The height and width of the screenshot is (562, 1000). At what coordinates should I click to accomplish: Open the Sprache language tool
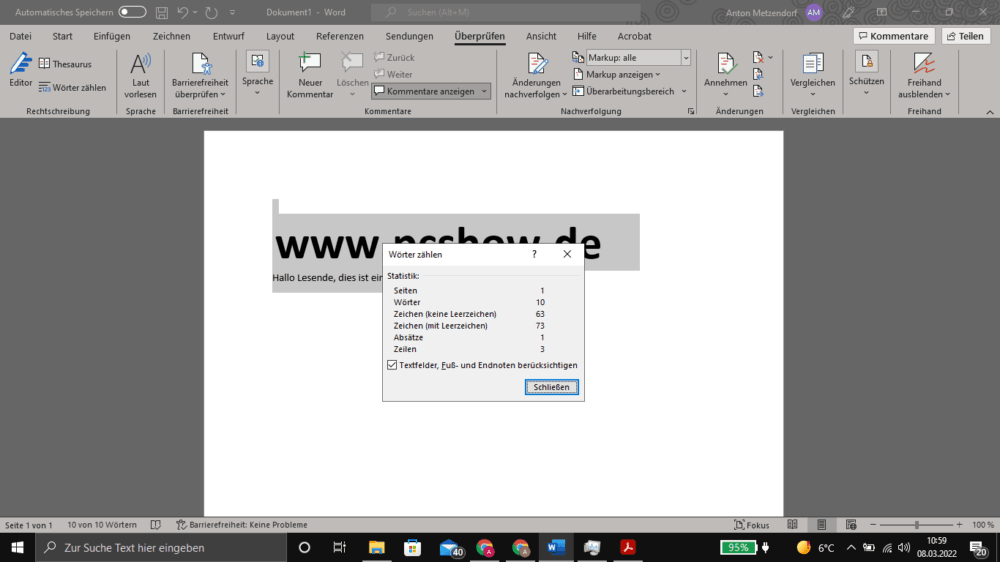258,74
